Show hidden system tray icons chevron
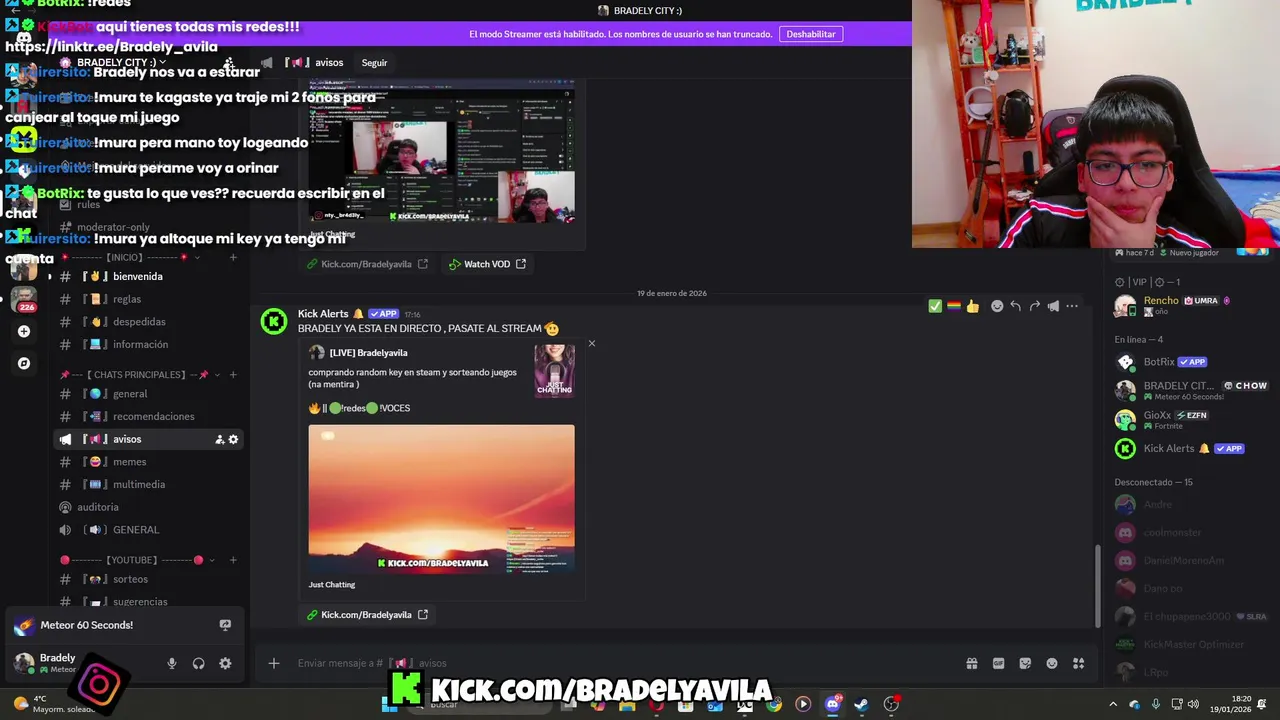Image resolution: width=1280 pixels, height=720 pixels. [x=1113, y=704]
